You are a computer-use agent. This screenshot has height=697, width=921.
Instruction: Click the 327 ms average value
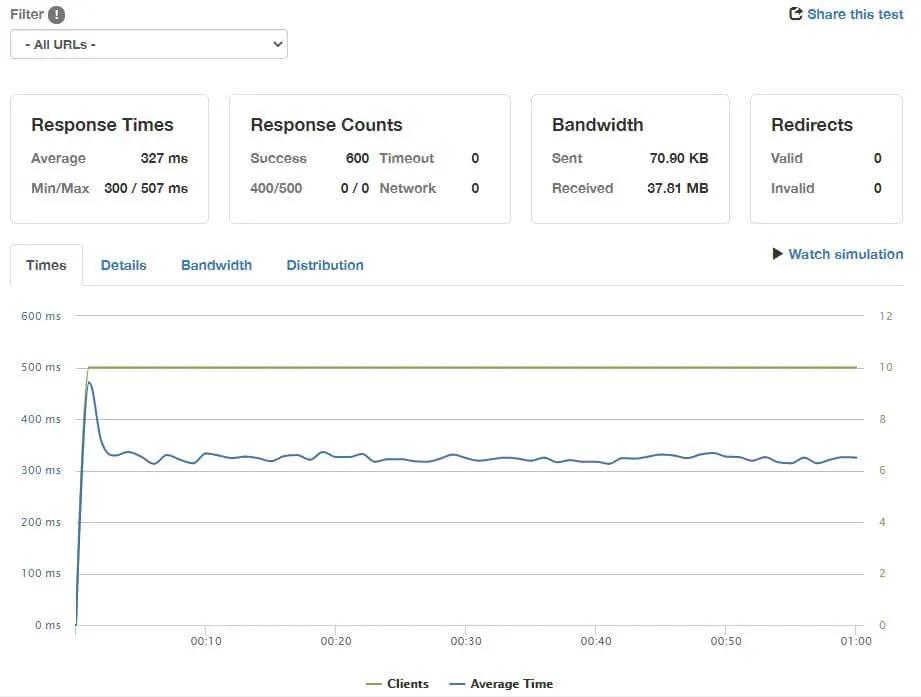coord(164,158)
